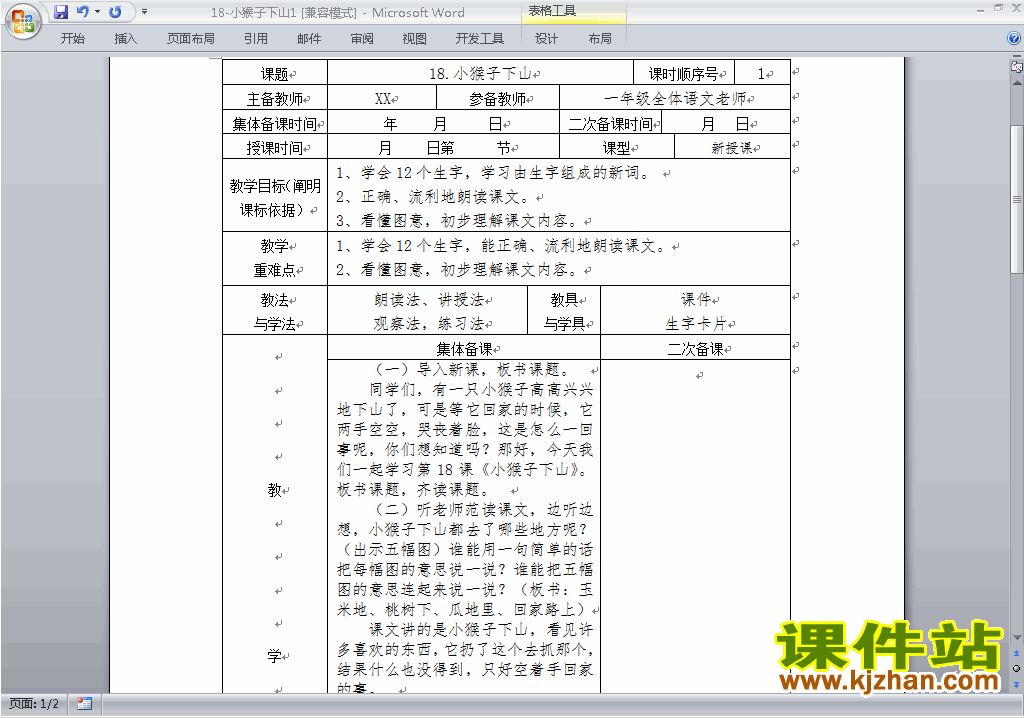The height and width of the screenshot is (718, 1024).
Task: Click the 教法与学法 label cell
Action: [x=275, y=311]
